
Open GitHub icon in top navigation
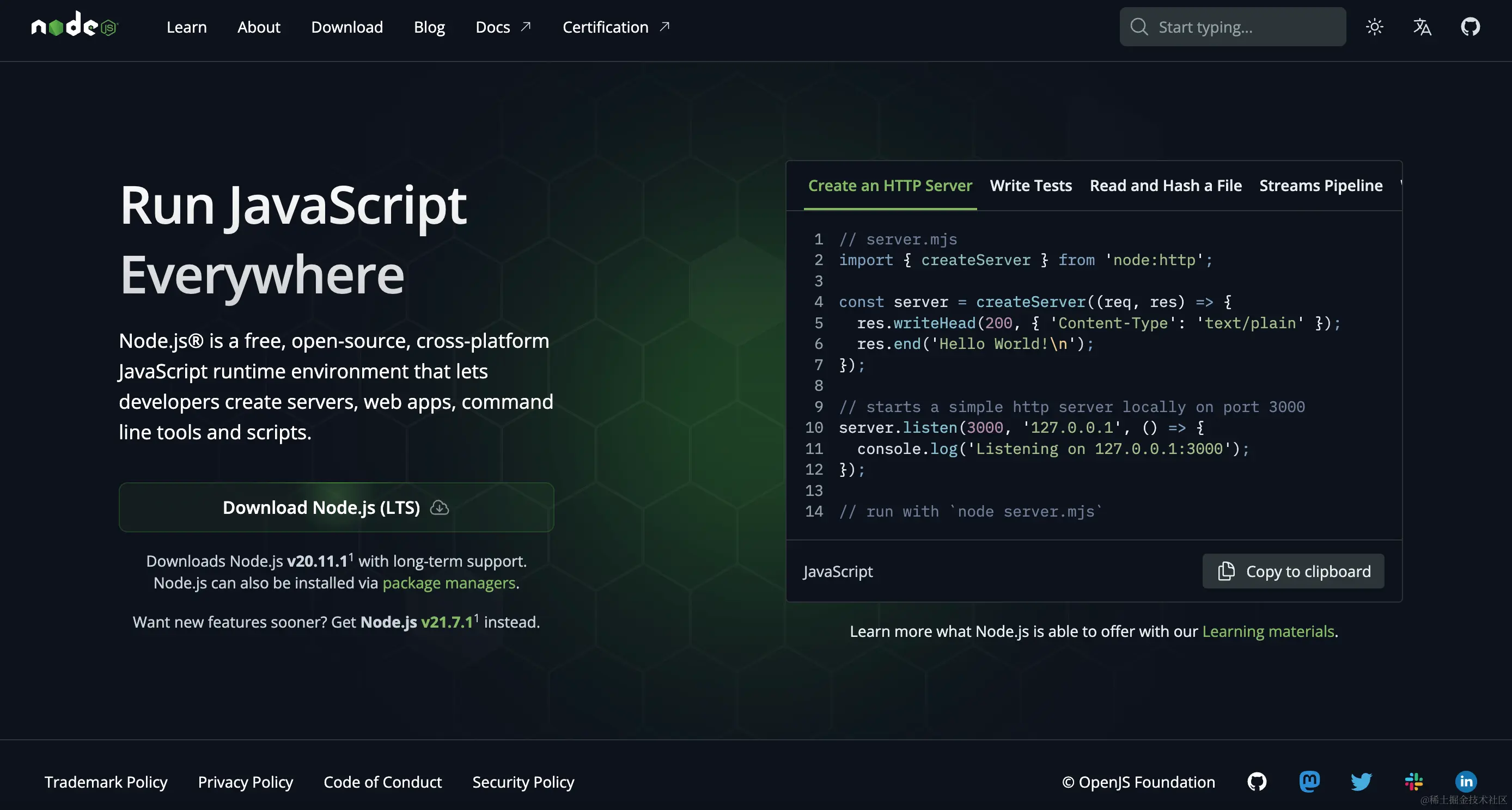coord(1470,26)
